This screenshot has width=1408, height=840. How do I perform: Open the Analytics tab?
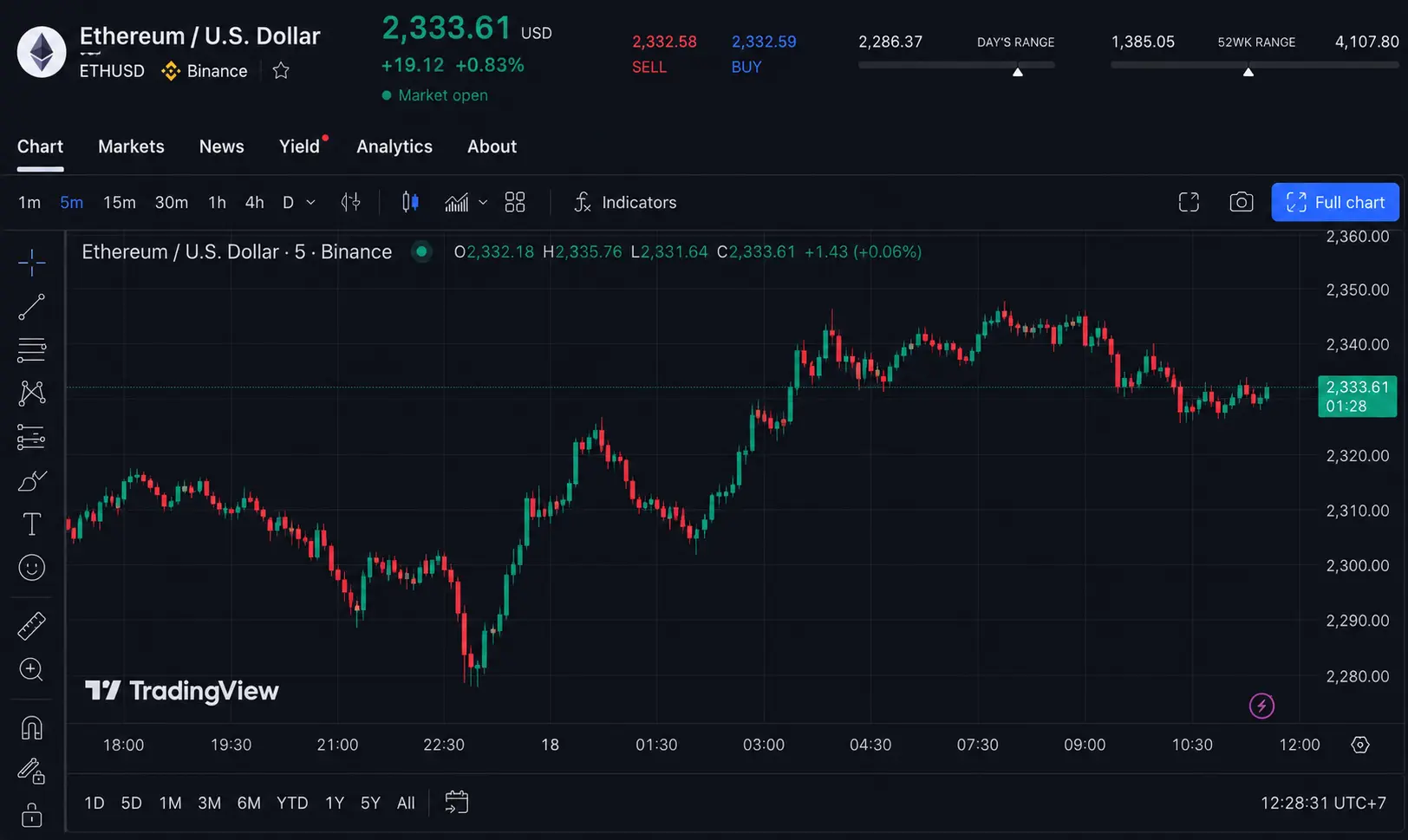coord(394,147)
